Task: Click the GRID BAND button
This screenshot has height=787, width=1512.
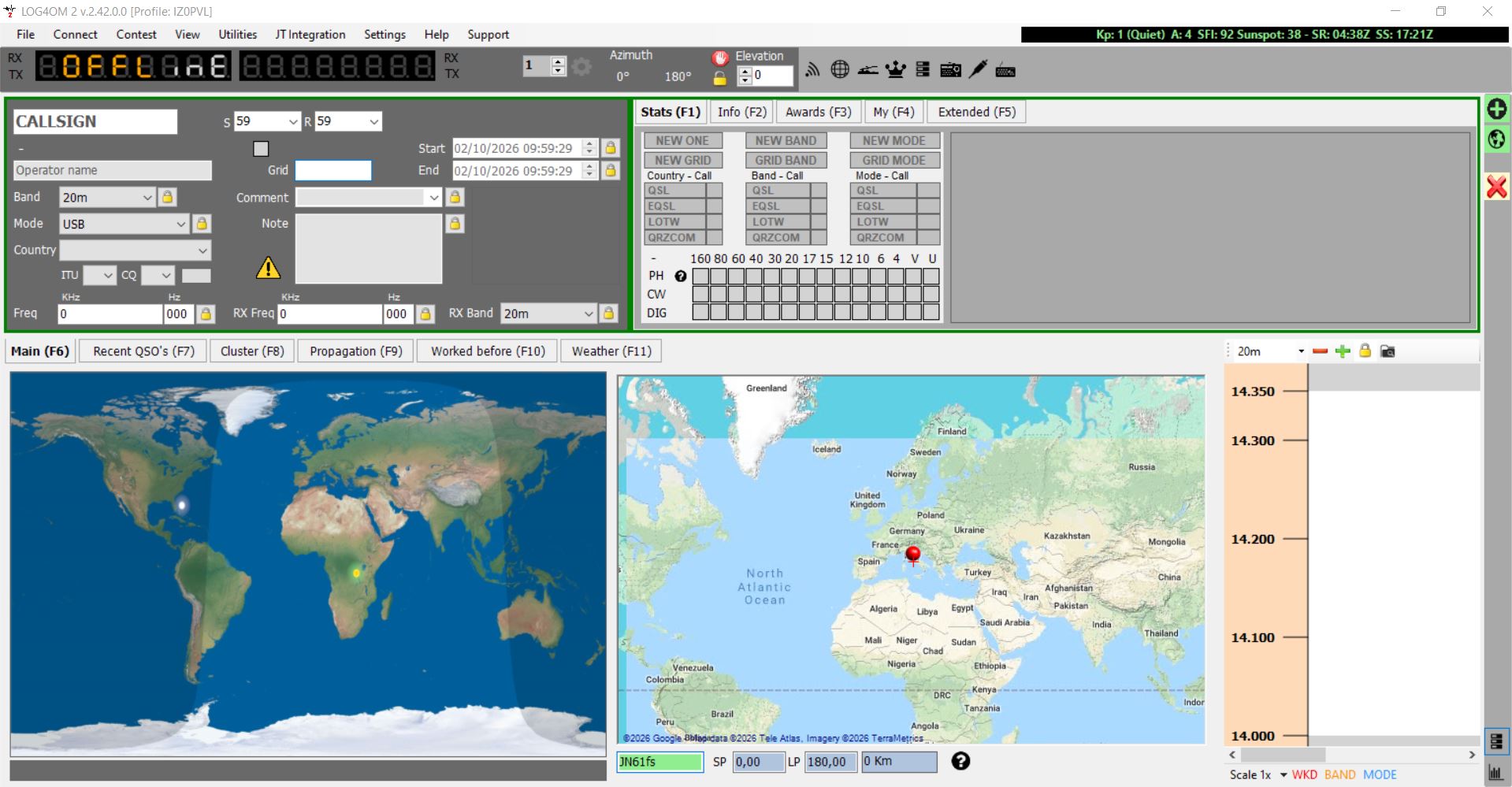Action: (786, 160)
